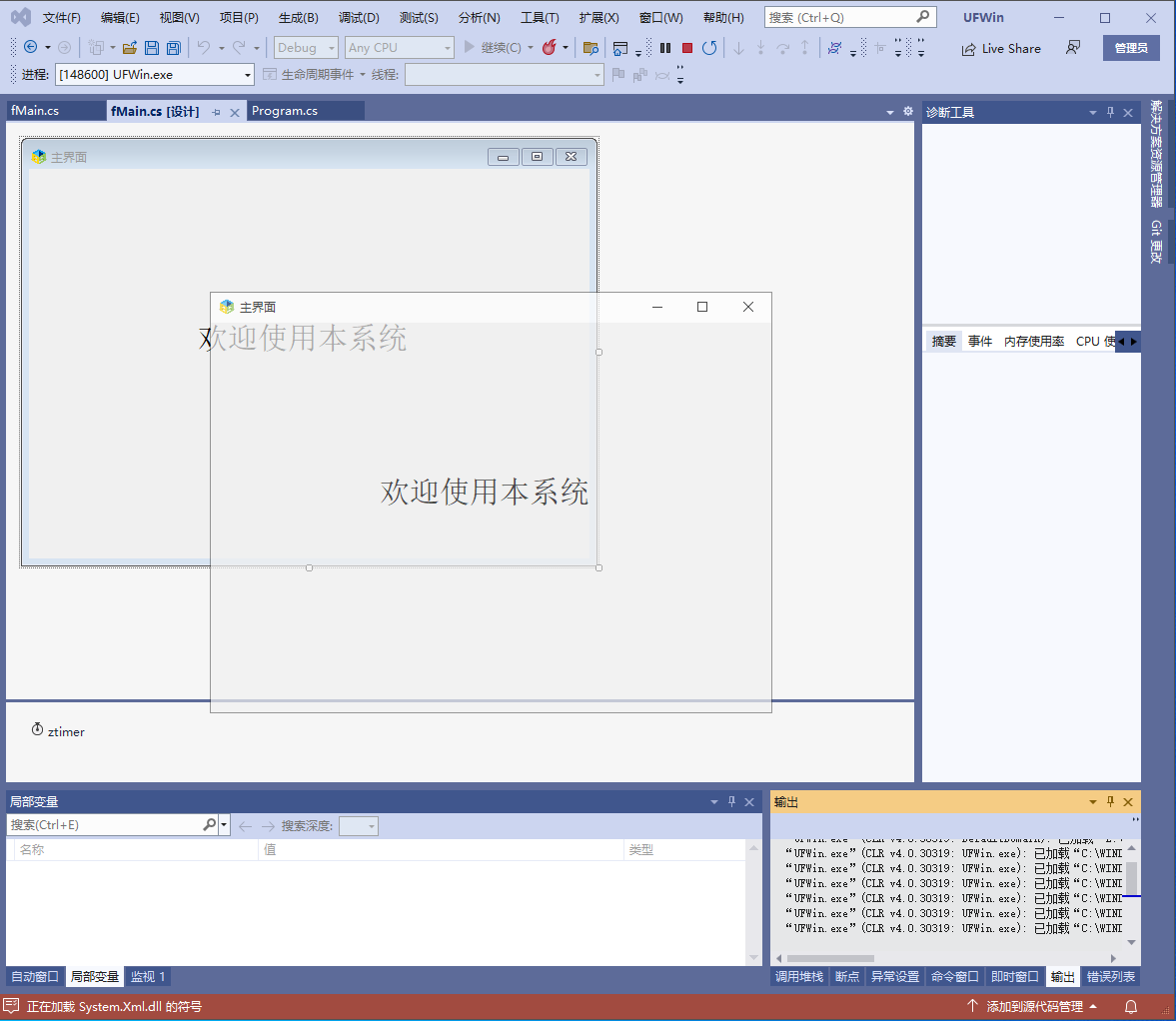The width and height of the screenshot is (1176, 1021).
Task: Open the 诊断工具 panel options dropdown
Action: point(1093,113)
